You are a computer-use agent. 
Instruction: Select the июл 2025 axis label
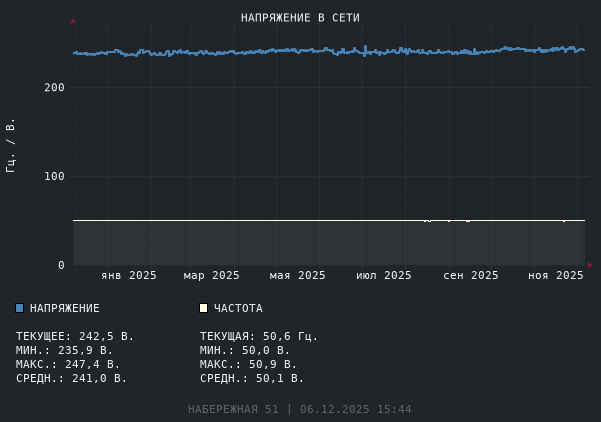point(384,275)
